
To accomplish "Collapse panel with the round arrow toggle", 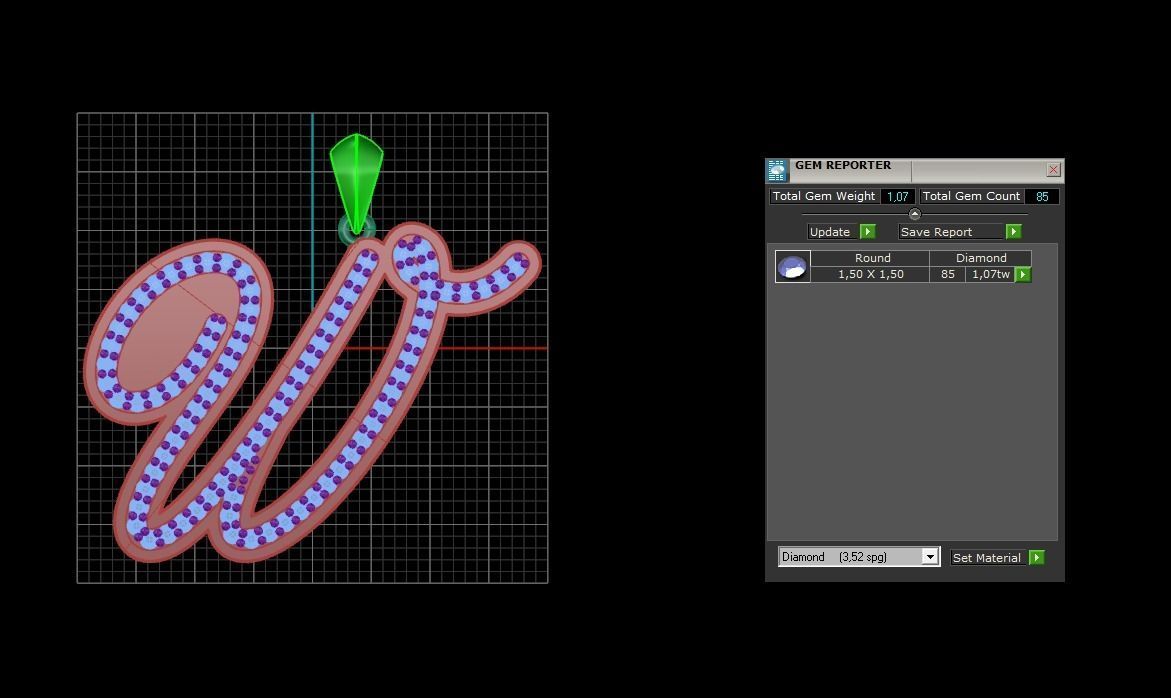I will point(915,214).
